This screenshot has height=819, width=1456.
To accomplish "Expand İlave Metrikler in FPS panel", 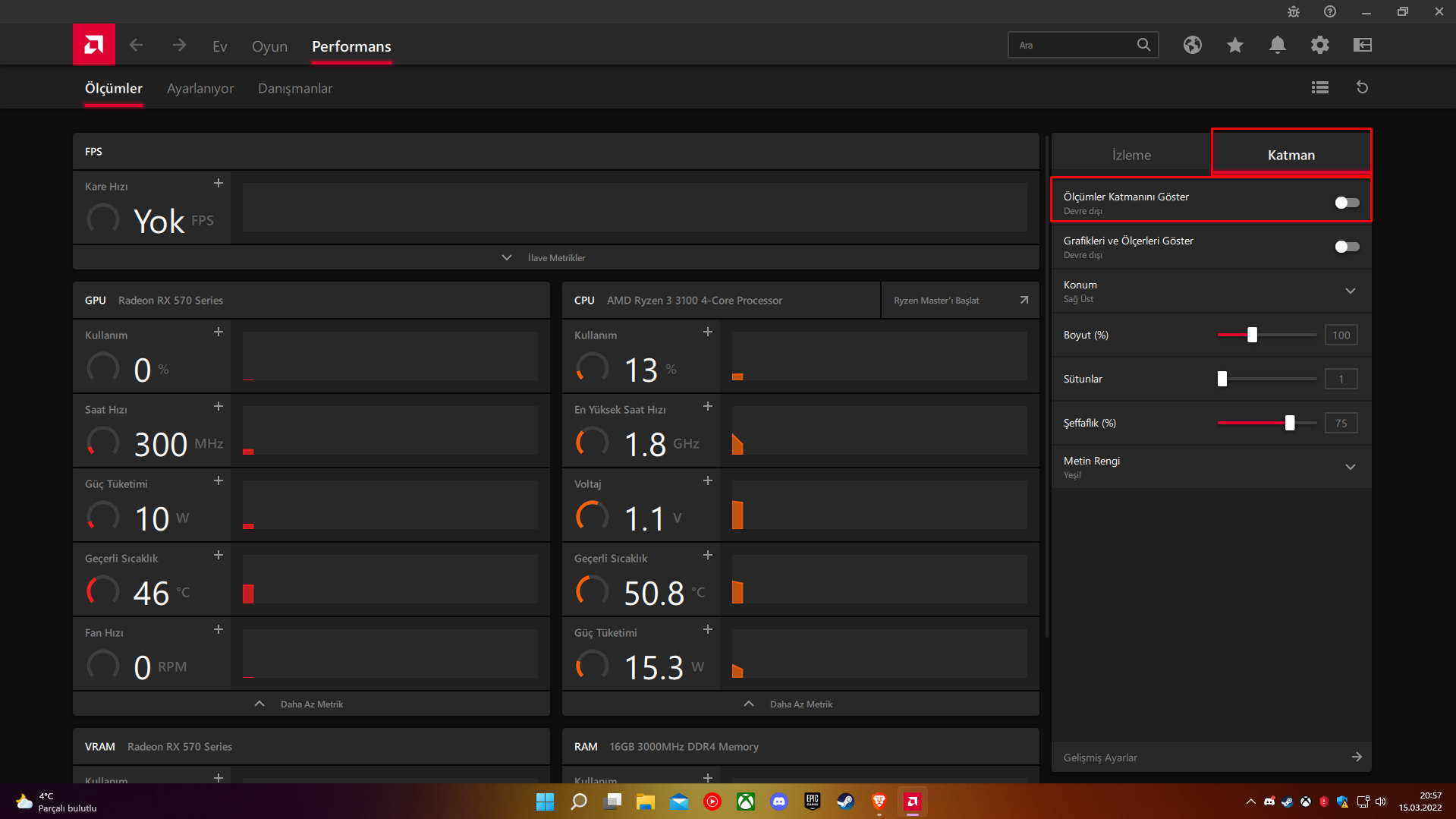I will pos(556,257).
